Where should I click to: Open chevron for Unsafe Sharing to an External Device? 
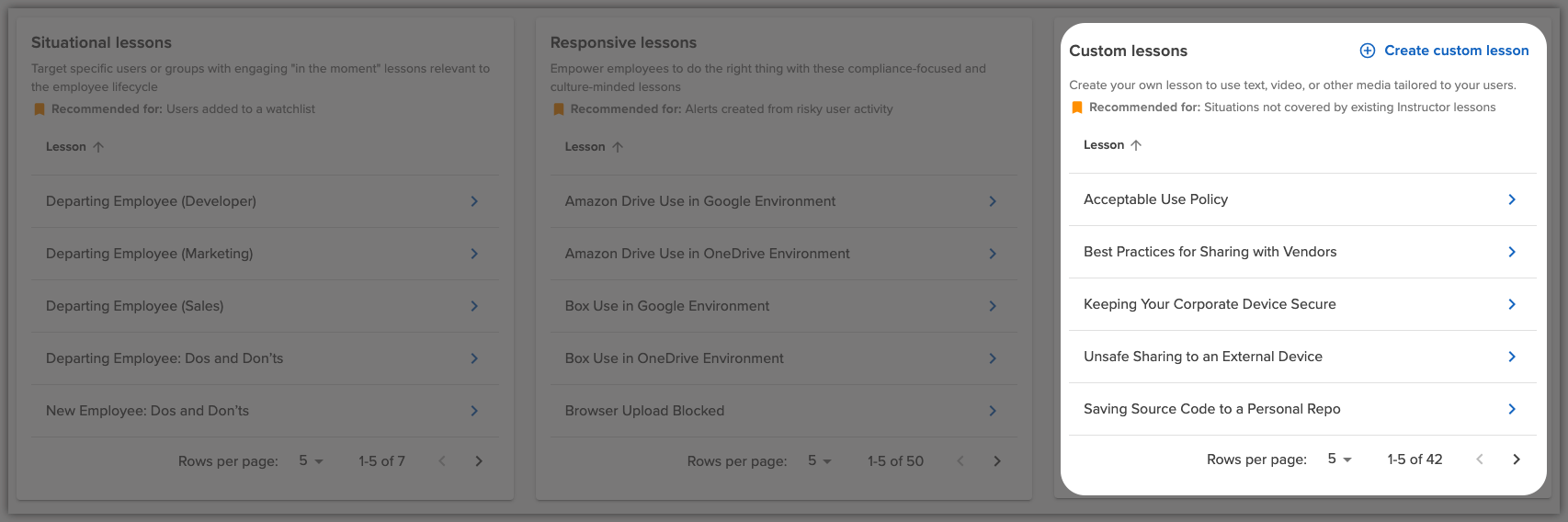[1511, 357]
